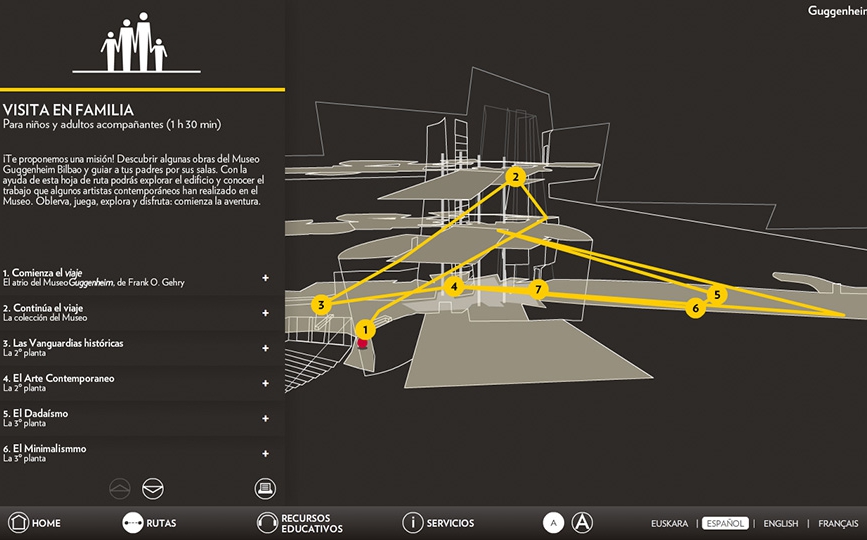This screenshot has width=867, height=540.
Task: Select map stop marker 3
Action: pyautogui.click(x=321, y=305)
